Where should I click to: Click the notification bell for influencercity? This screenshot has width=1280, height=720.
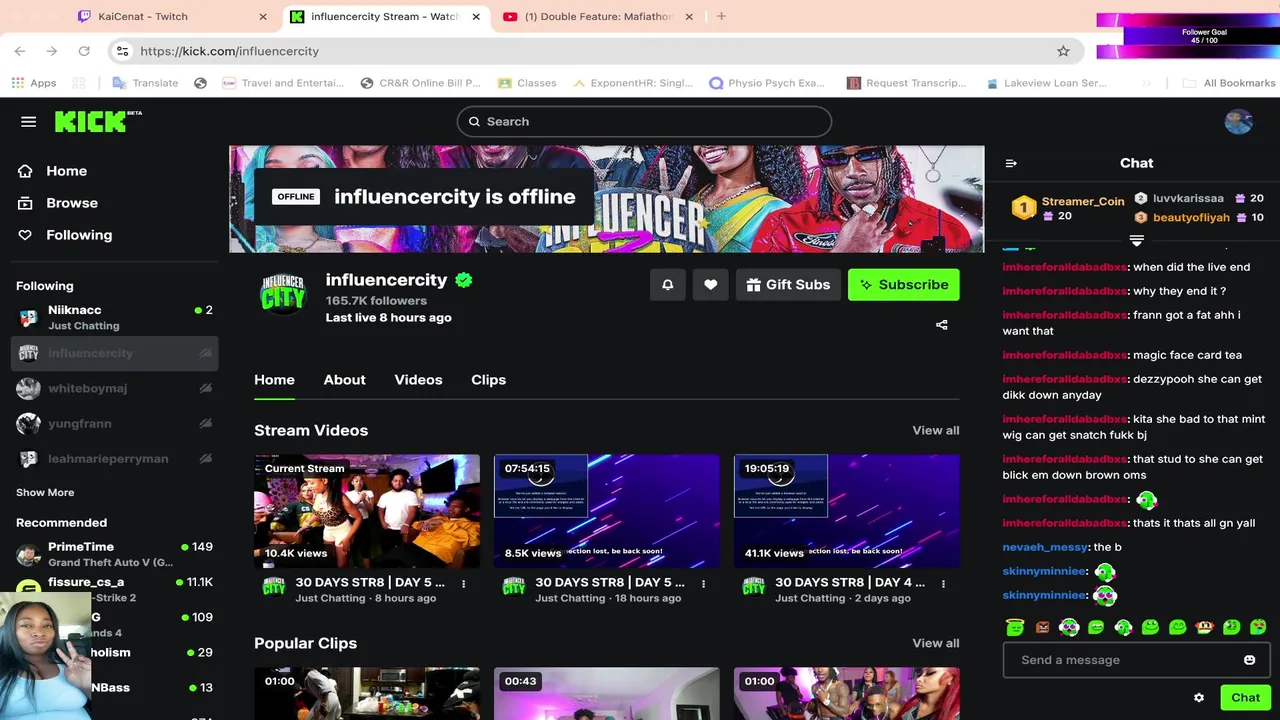click(x=668, y=285)
